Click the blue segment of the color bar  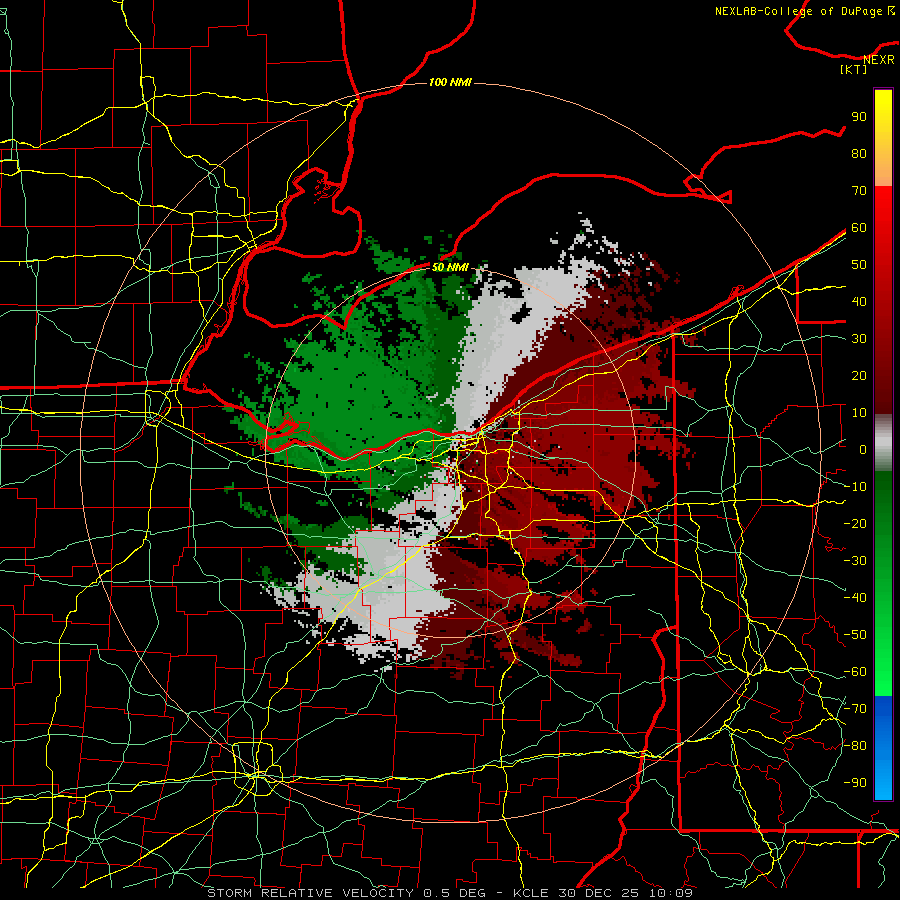point(883,748)
